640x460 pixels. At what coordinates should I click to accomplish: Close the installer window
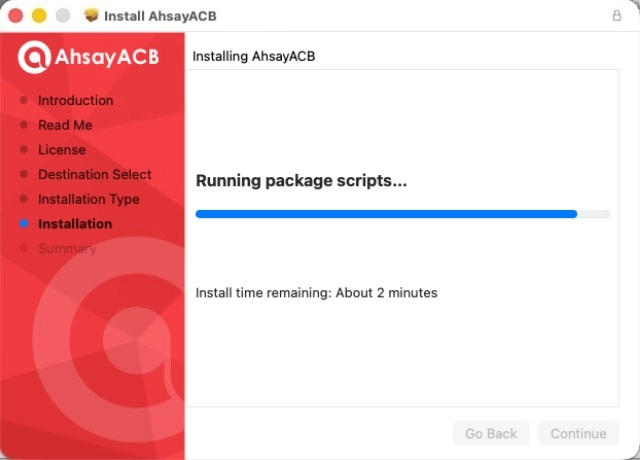coord(17,16)
